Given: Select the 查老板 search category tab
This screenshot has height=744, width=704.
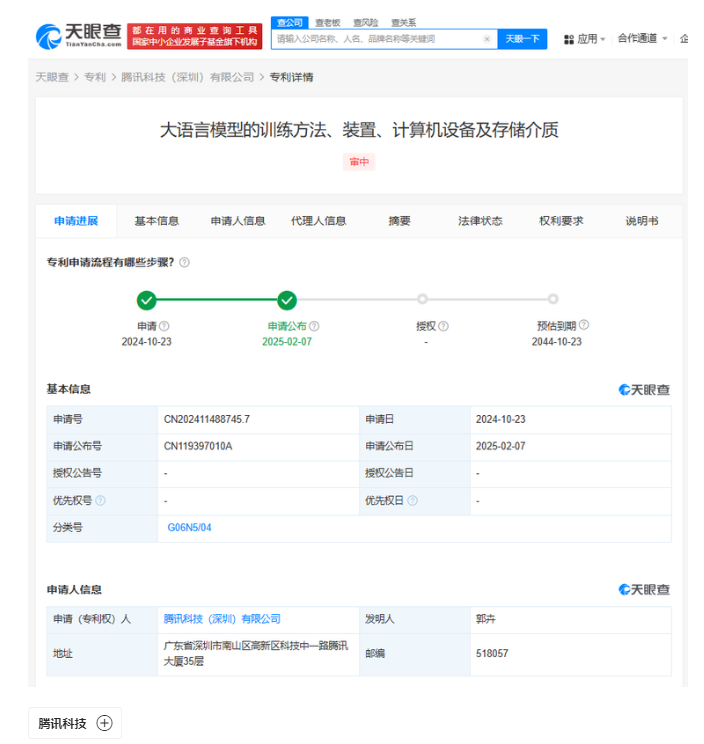Looking at the screenshot, I should (327, 22).
